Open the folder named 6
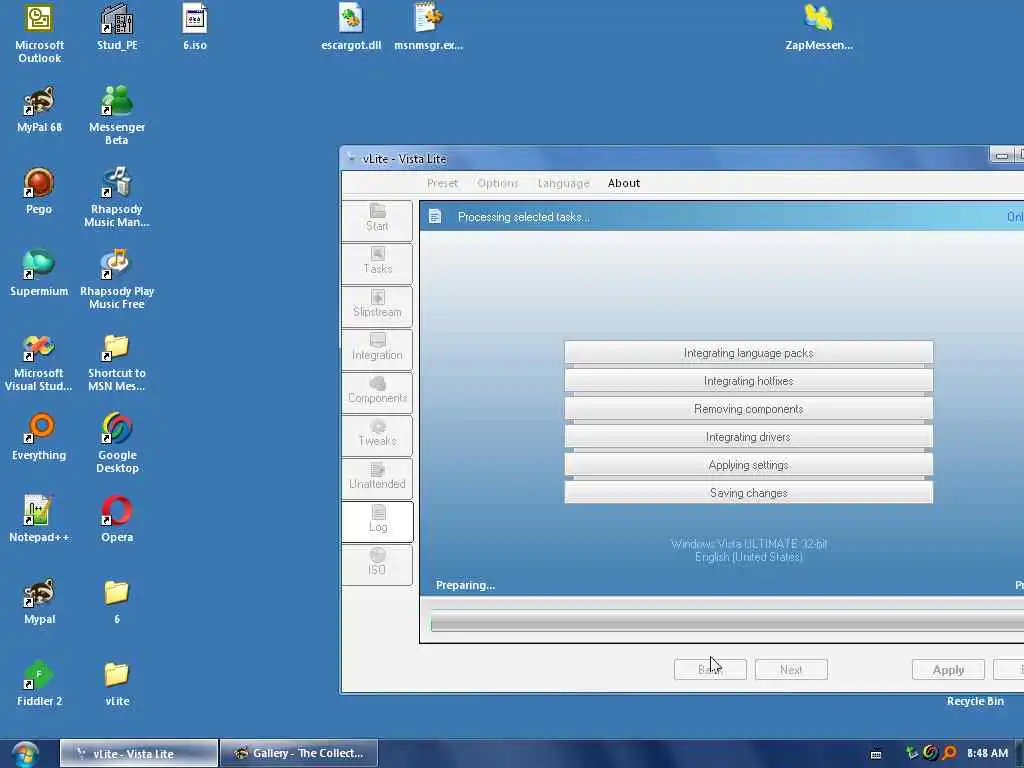Image resolution: width=1024 pixels, height=768 pixels. coord(117,601)
